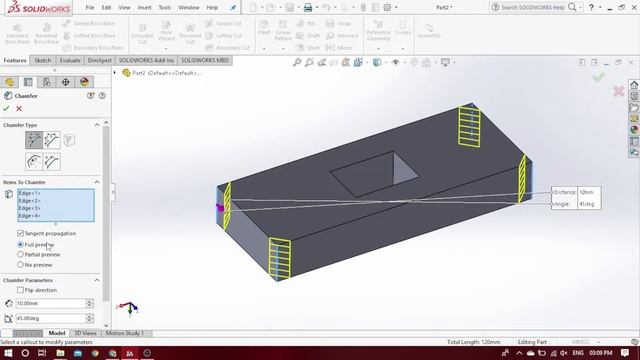Click Zoom to Fit icon
This screenshot has width=640, height=360.
pyautogui.click(x=297, y=62)
